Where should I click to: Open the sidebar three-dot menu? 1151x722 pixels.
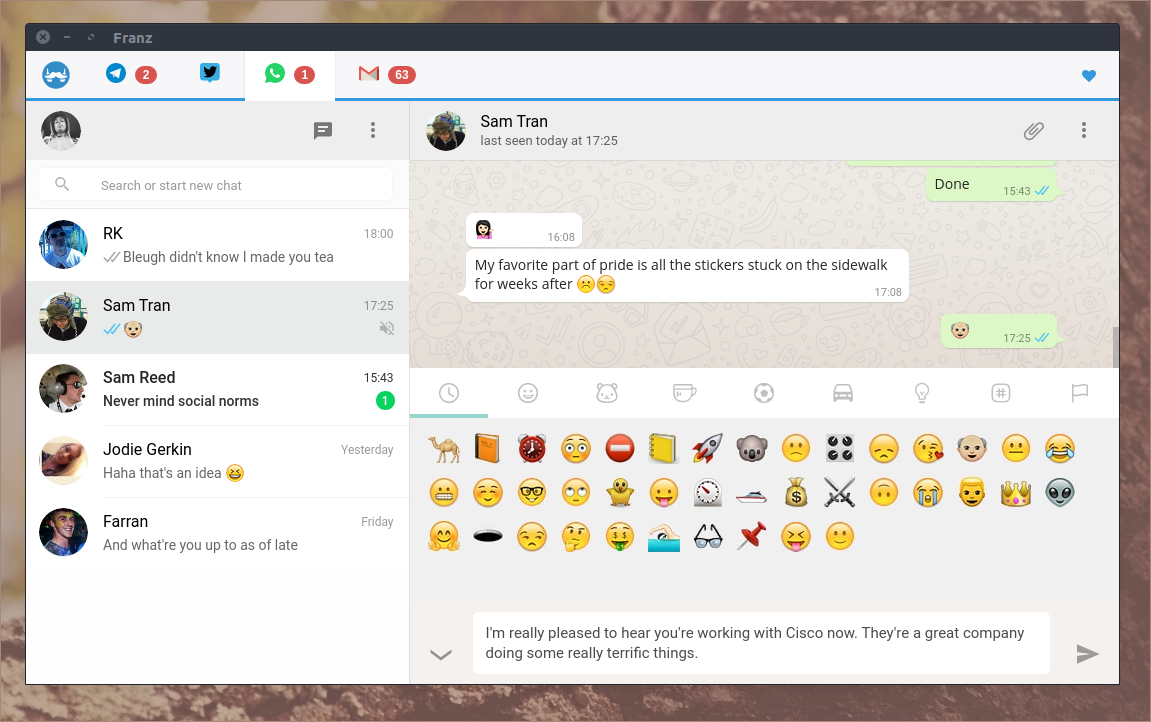373,130
